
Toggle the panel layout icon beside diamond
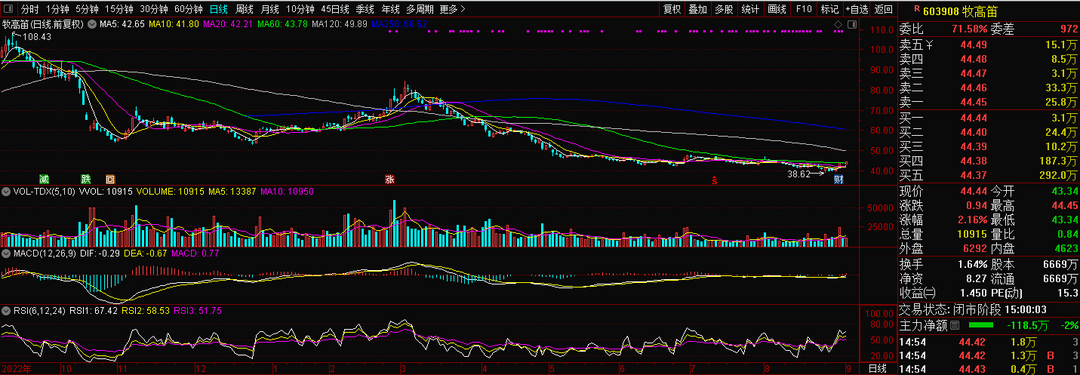pos(853,24)
